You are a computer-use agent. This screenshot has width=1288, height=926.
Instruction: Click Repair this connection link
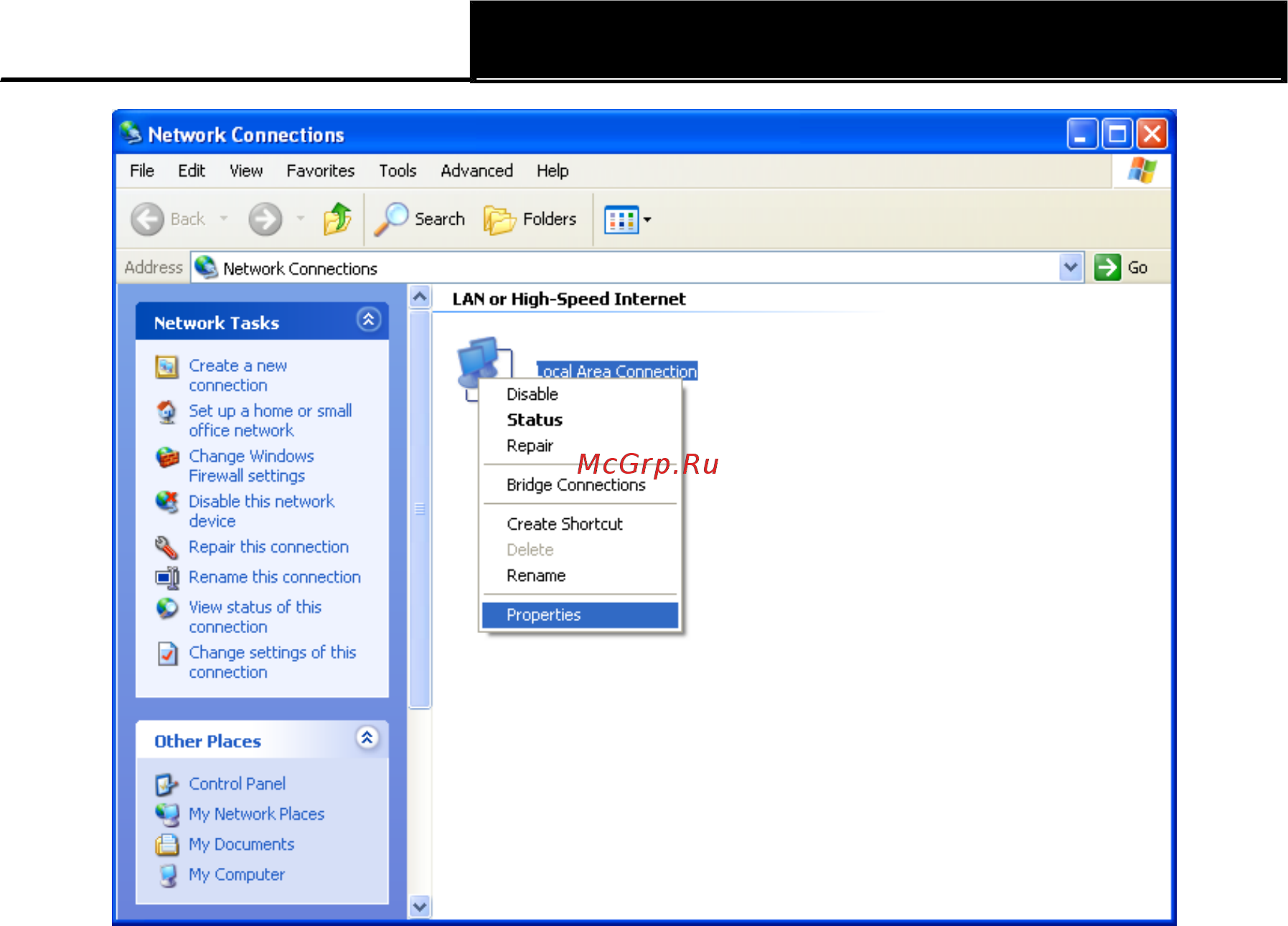point(268,547)
